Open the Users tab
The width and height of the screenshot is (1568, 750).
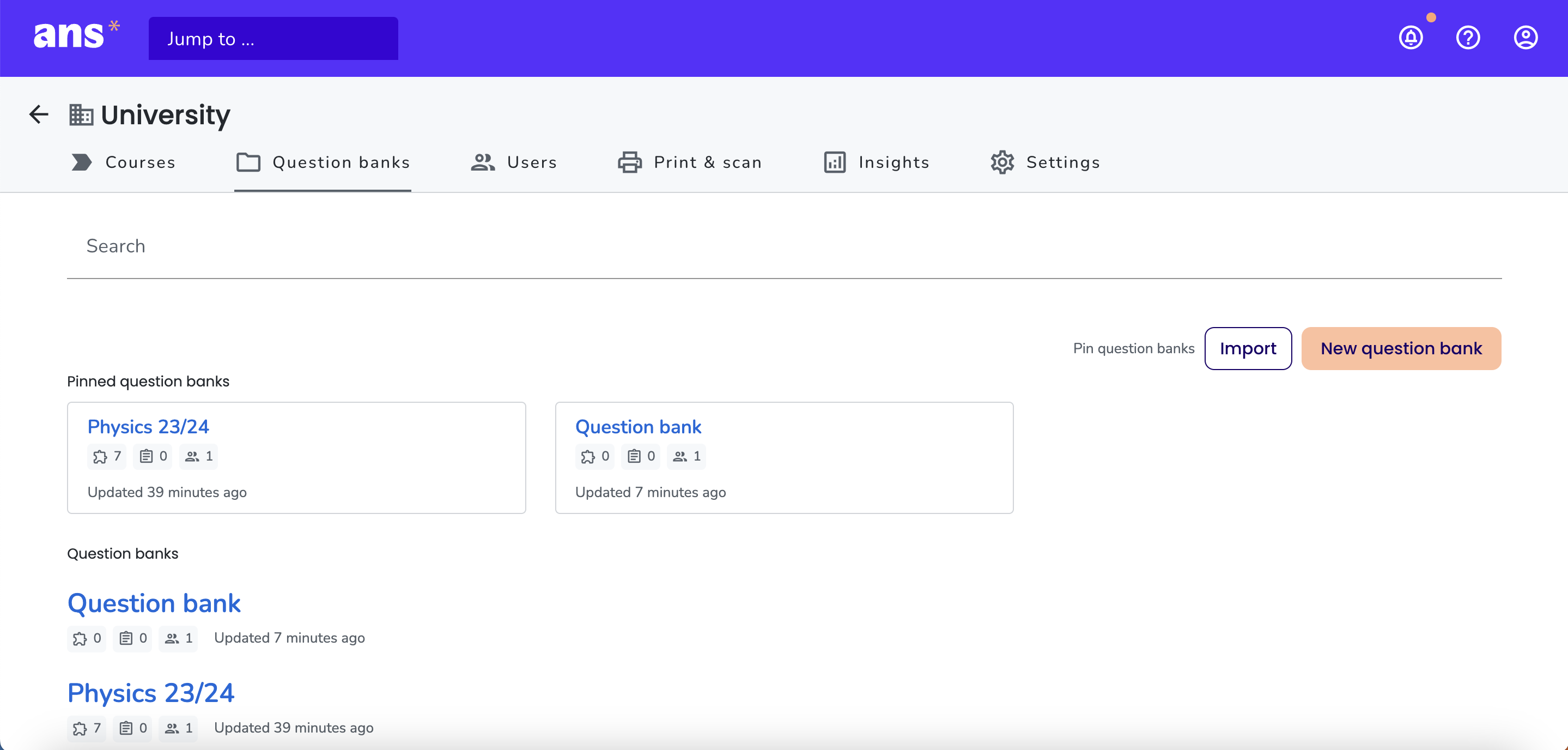pyautogui.click(x=514, y=162)
